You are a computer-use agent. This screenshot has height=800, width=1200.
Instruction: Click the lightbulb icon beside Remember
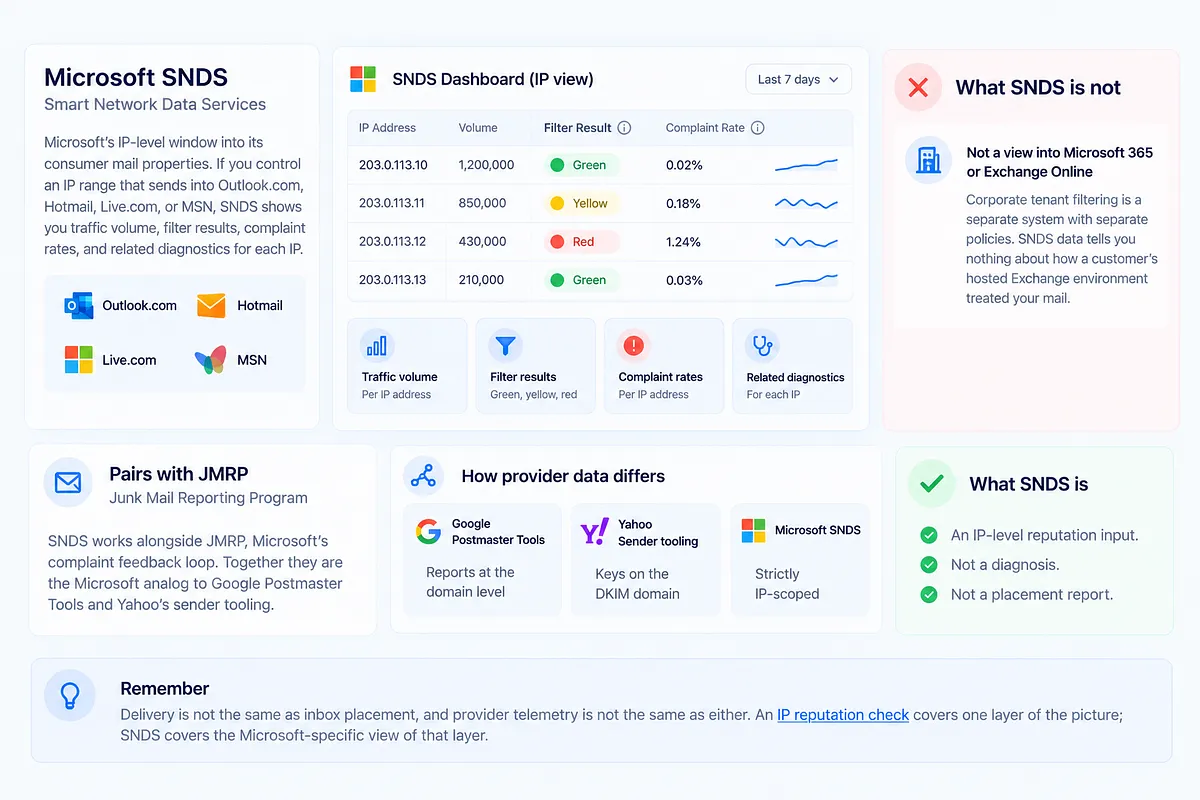pos(70,695)
